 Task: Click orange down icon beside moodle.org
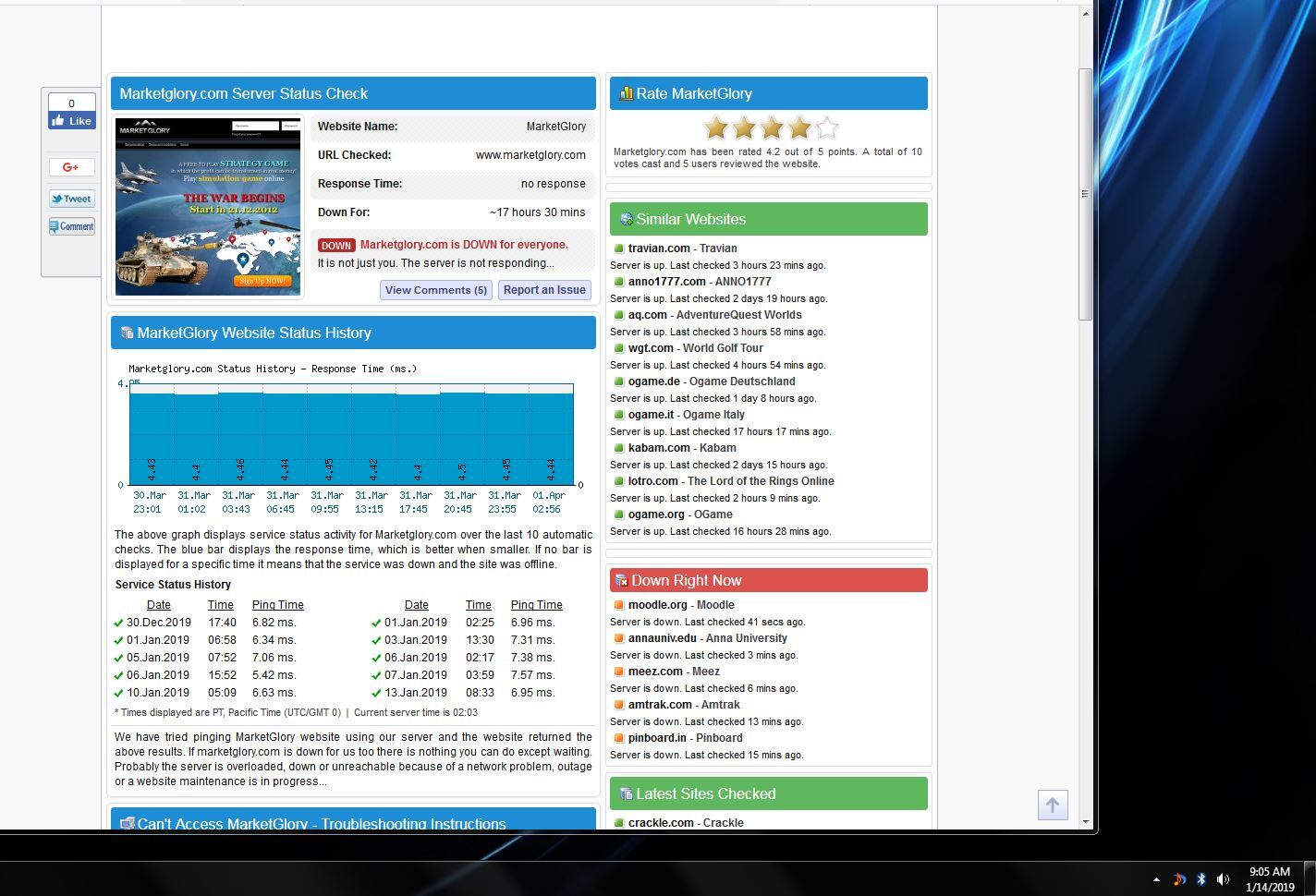coord(619,605)
